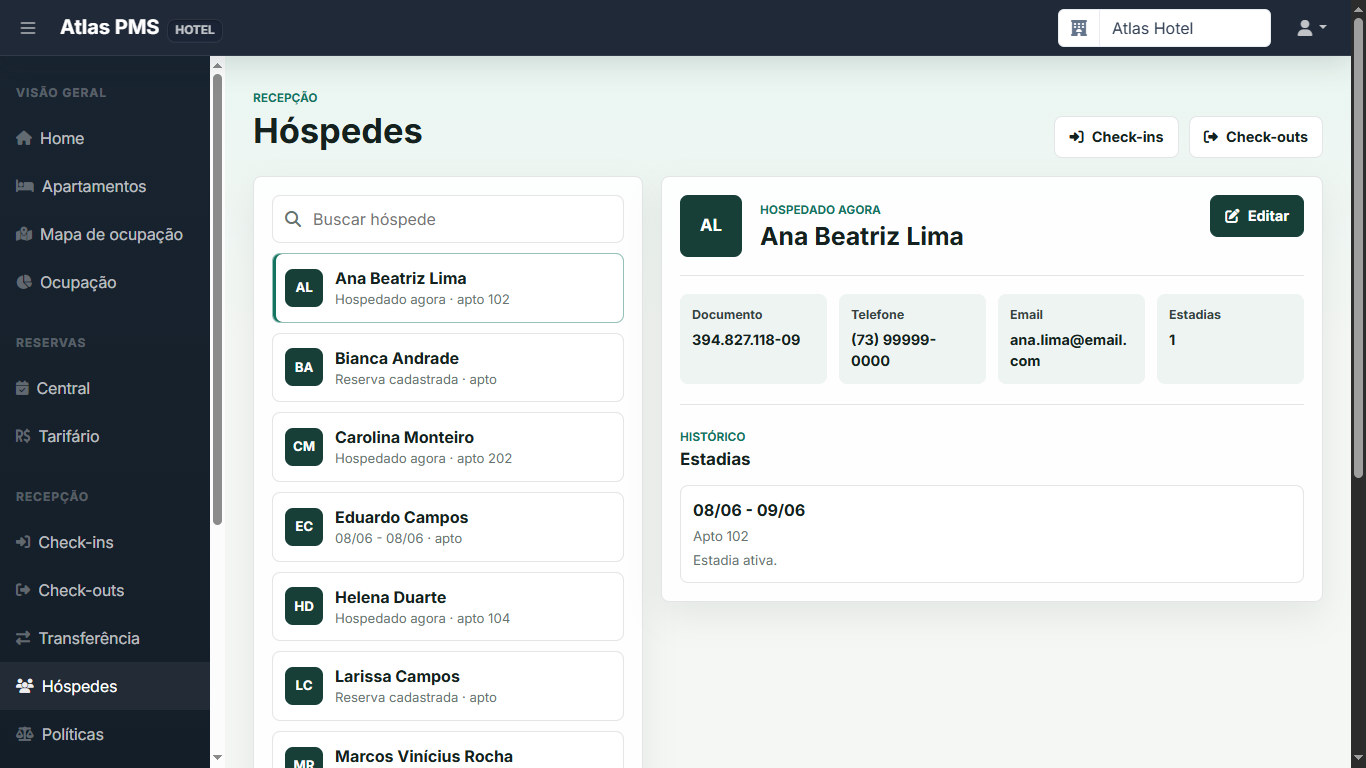This screenshot has width=1366, height=768.
Task: Click the LC avatar badge
Action: pos(304,686)
